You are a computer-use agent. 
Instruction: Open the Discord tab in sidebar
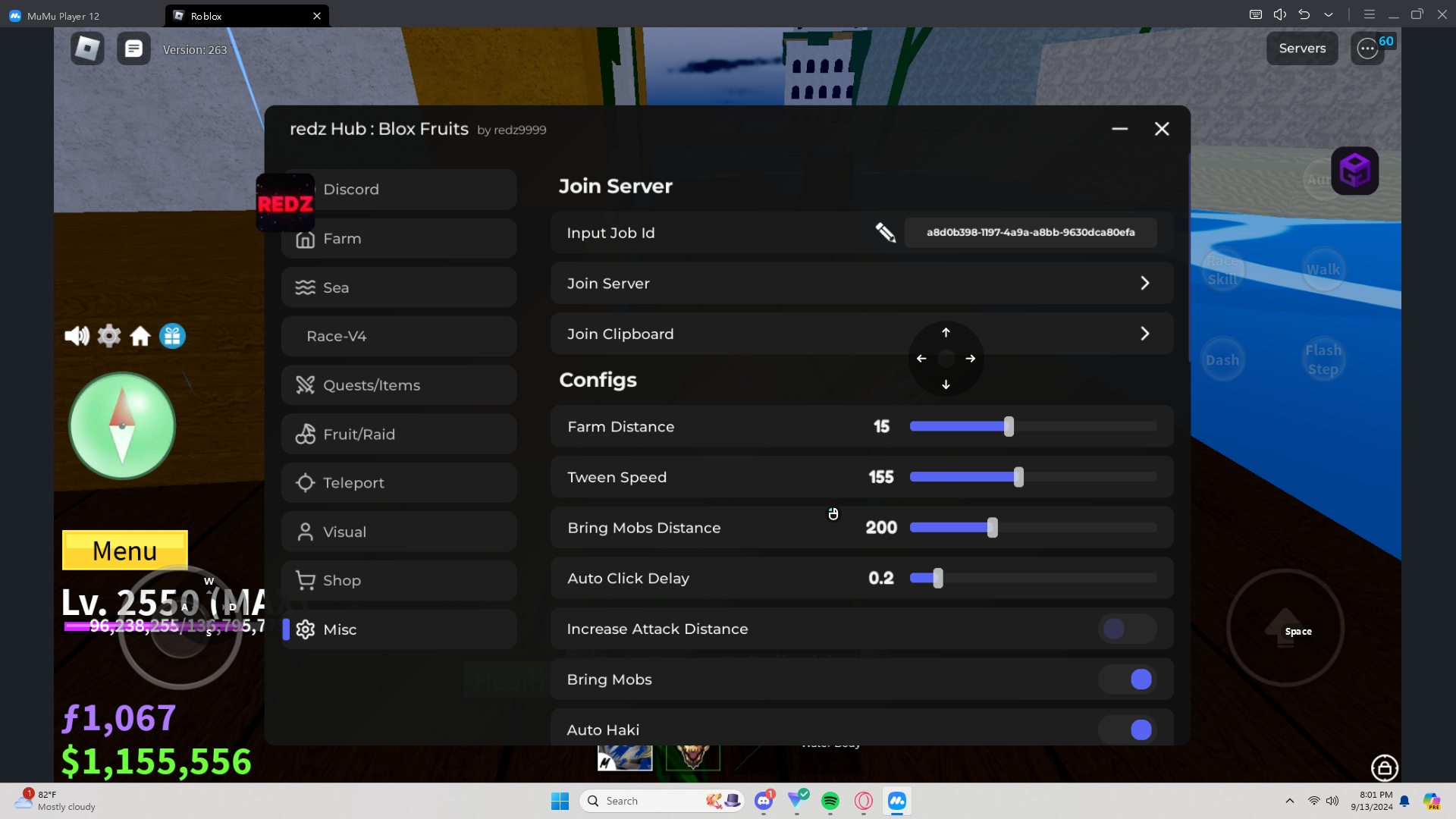pyautogui.click(x=400, y=190)
